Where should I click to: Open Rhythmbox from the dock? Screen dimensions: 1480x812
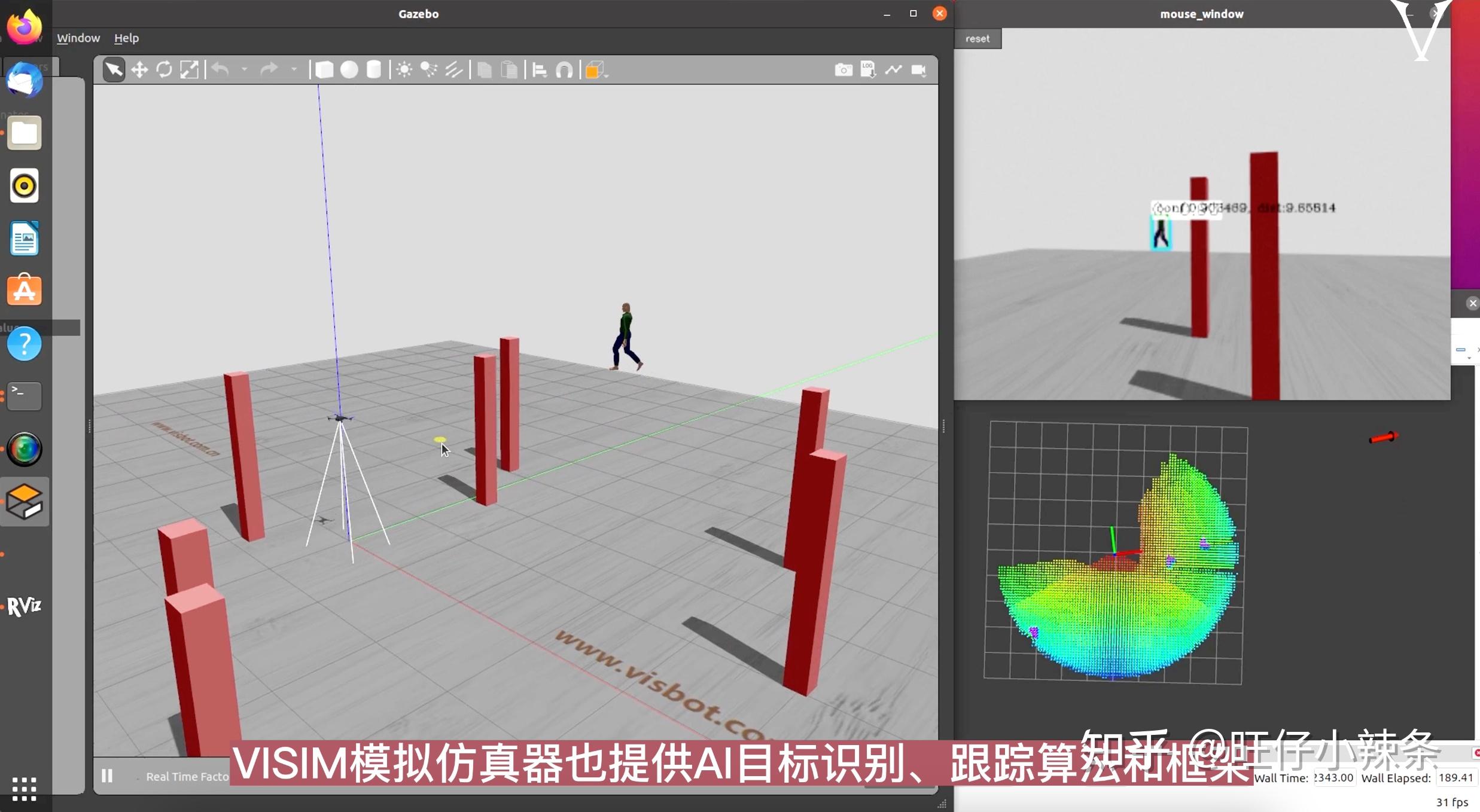24,186
